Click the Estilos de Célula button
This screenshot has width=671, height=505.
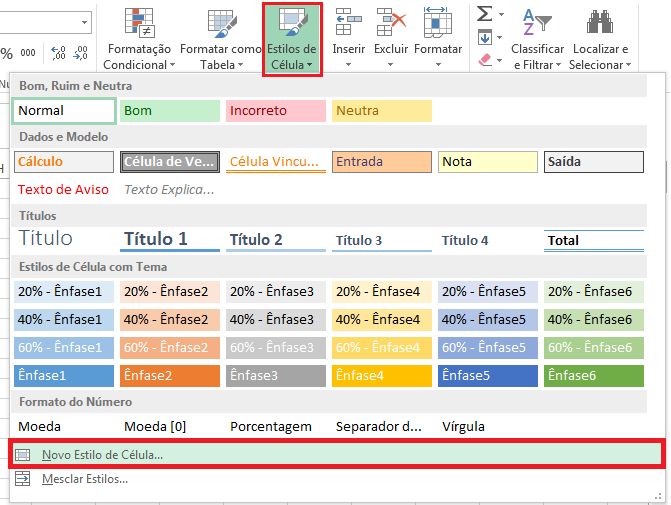(292, 39)
